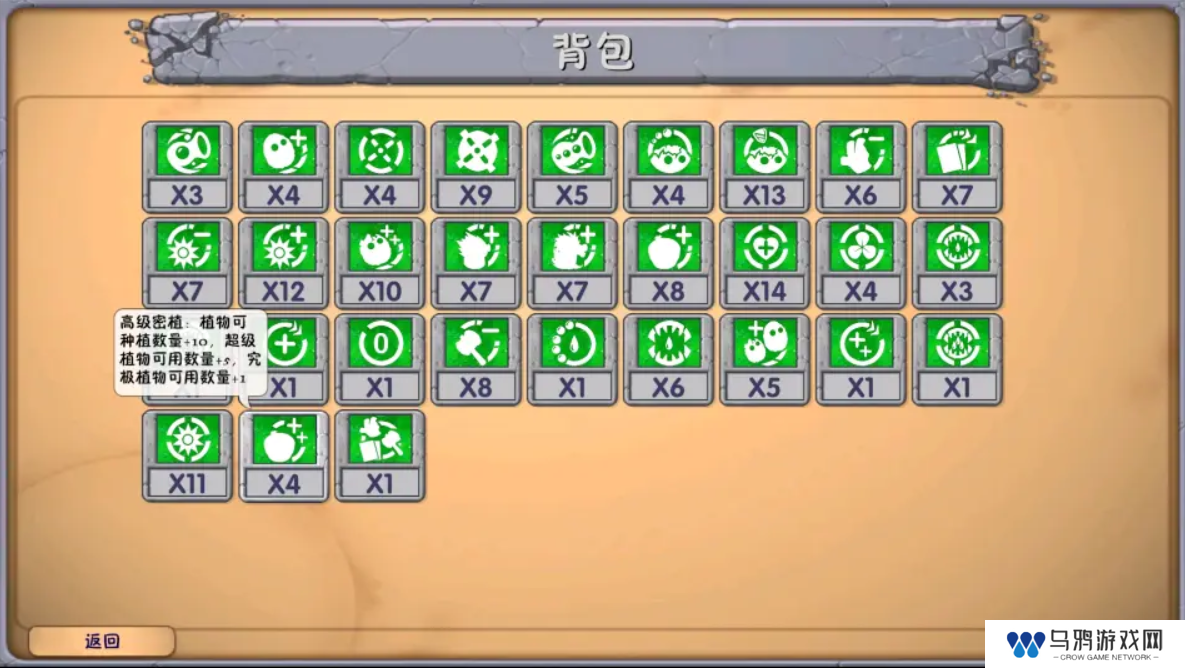Select the zombie head item labeled X13
The height and width of the screenshot is (670, 1185).
pos(764,167)
